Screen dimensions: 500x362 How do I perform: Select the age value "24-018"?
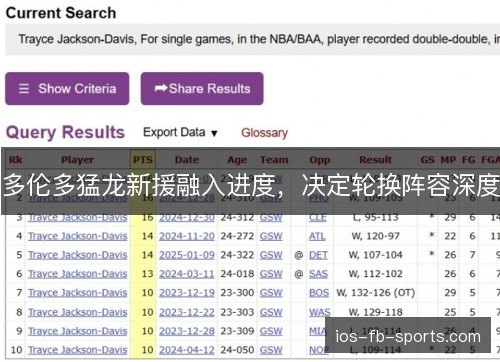tap(237, 274)
